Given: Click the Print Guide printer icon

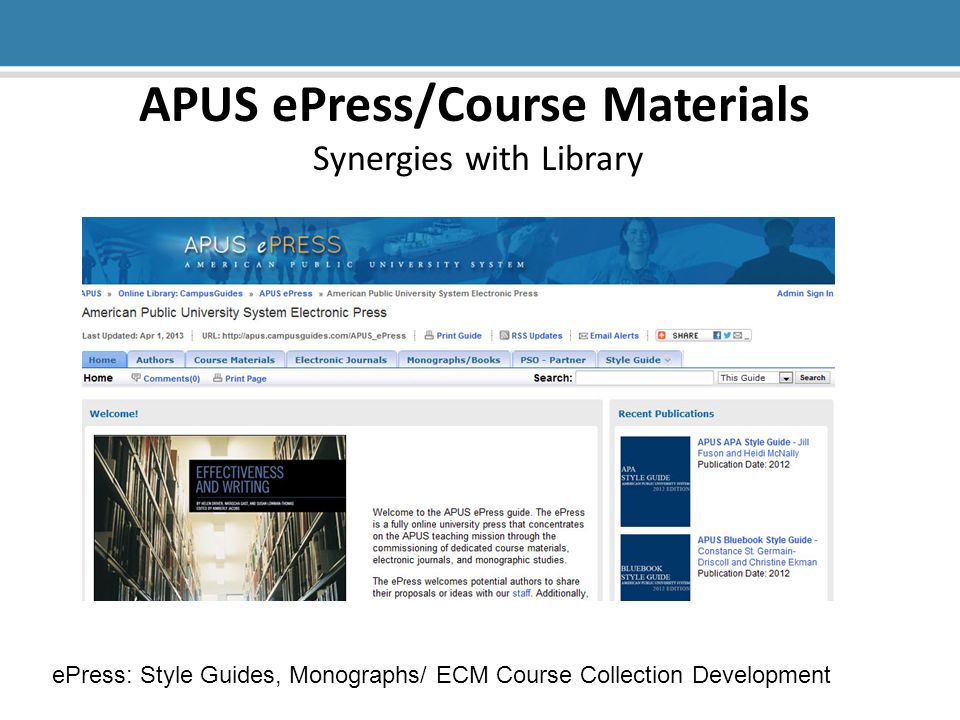Looking at the screenshot, I should tap(429, 336).
